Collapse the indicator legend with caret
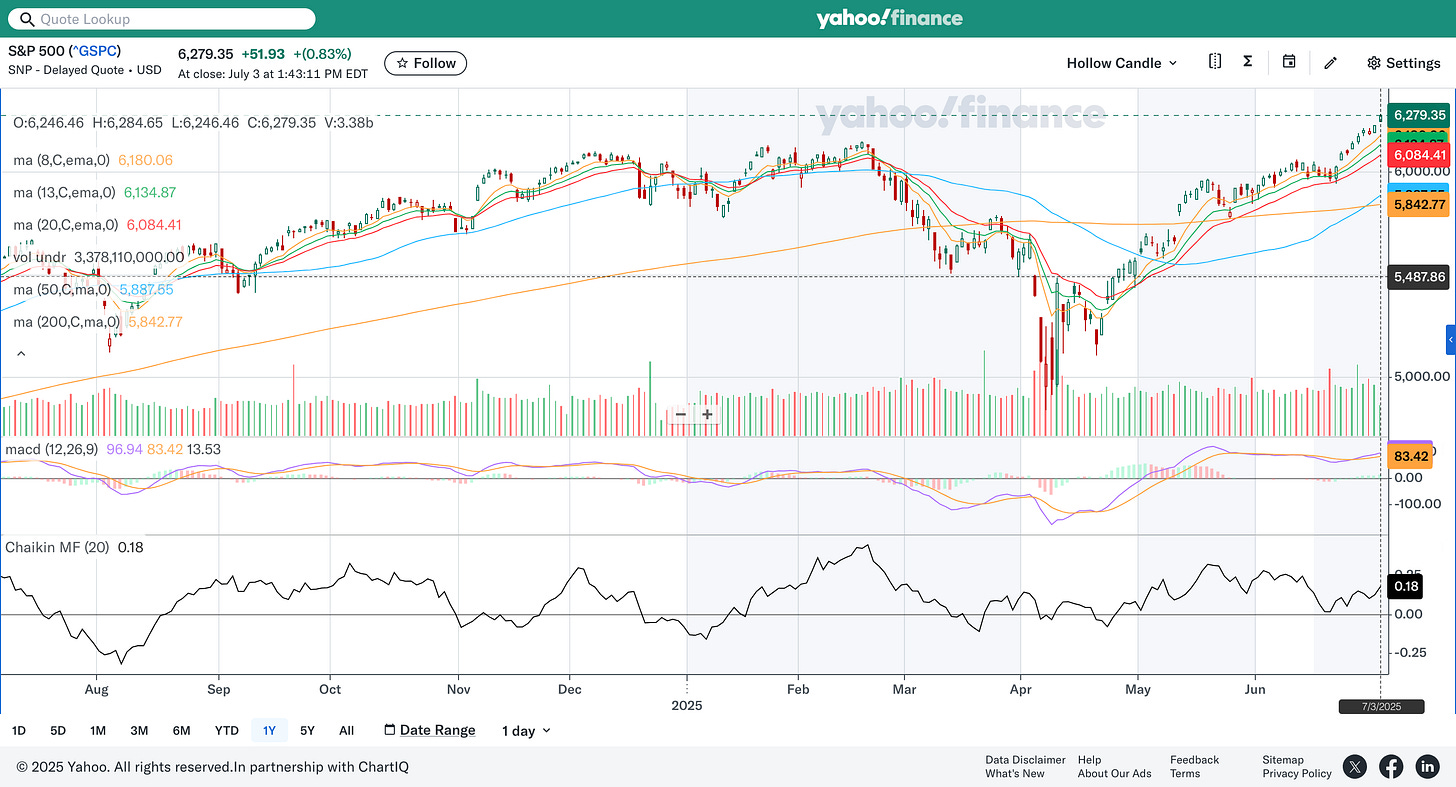 pyautogui.click(x=20, y=354)
